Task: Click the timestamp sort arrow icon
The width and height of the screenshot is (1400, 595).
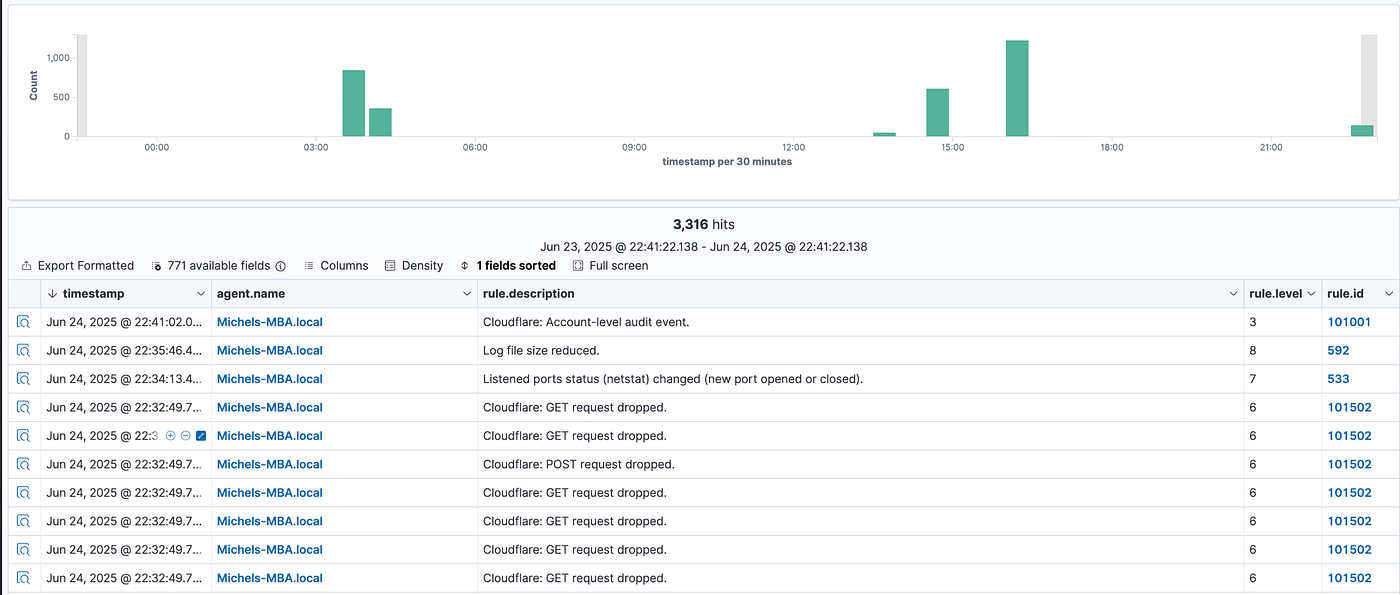Action: (53, 294)
